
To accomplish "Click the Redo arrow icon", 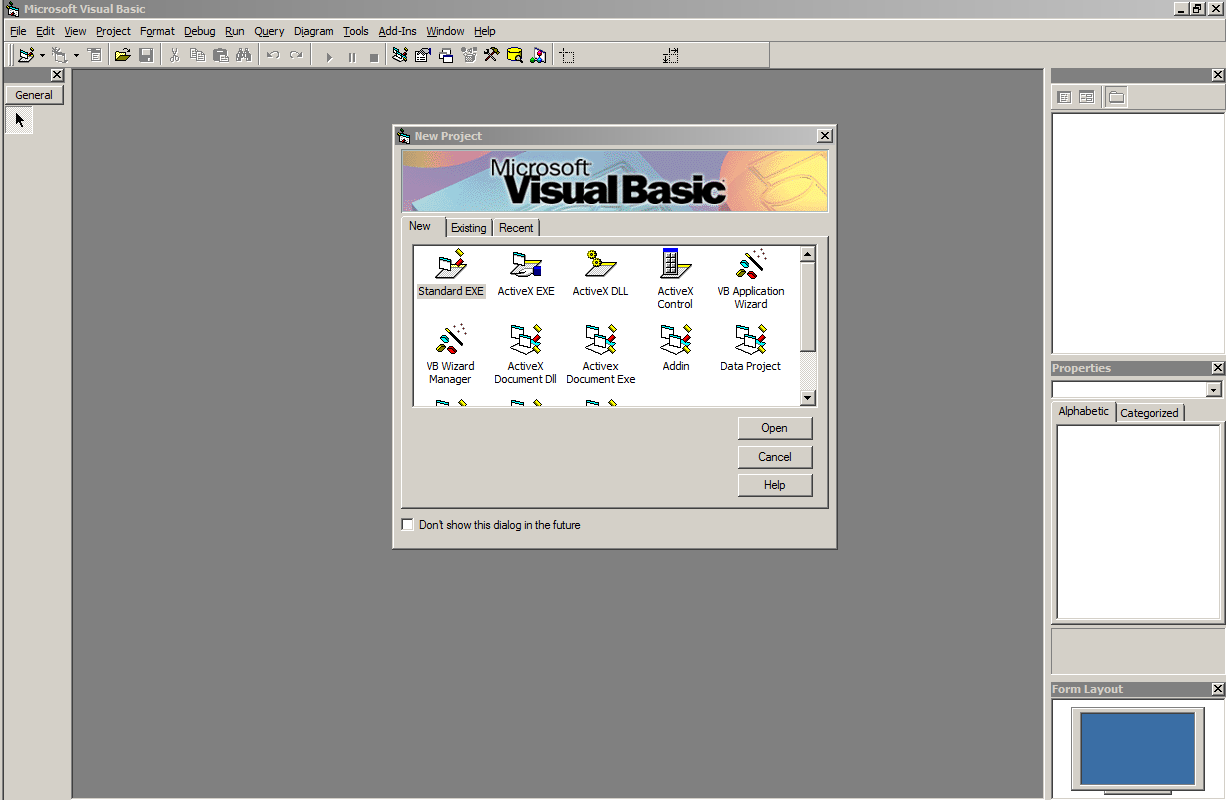I will 295,56.
